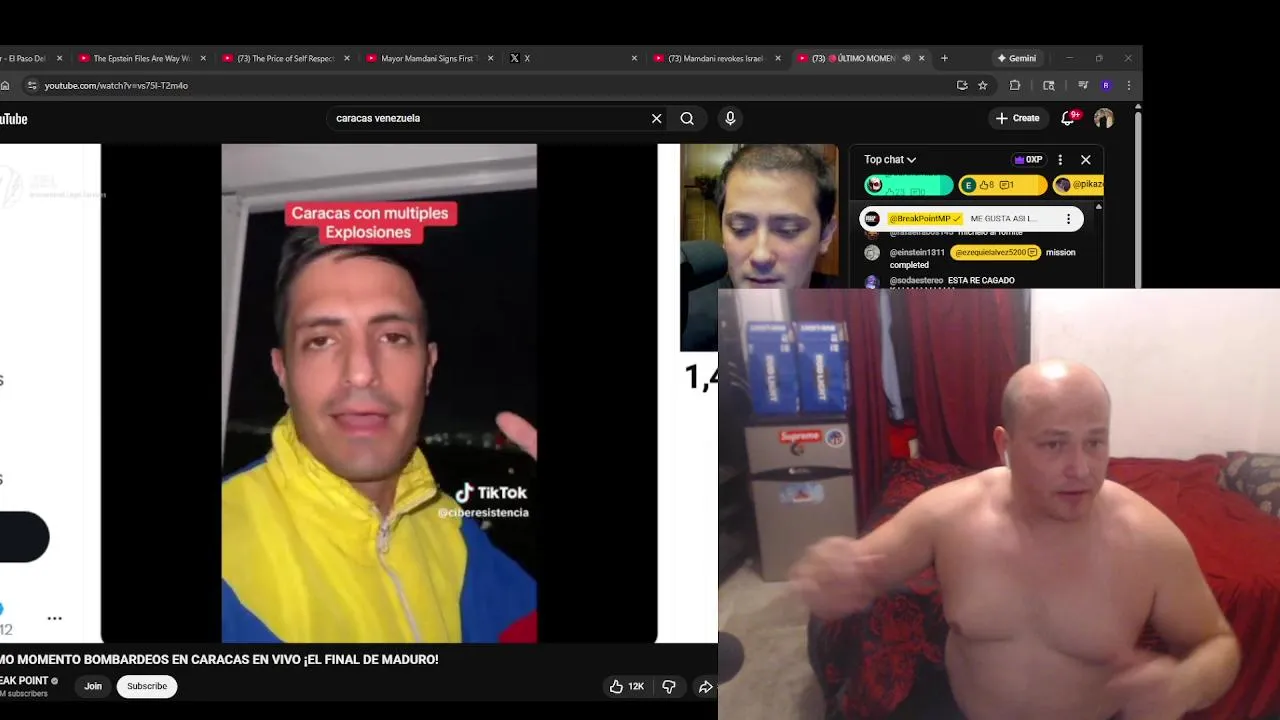The height and width of the screenshot is (720, 1280).
Task: Share the video with the arrow icon
Action: coord(705,686)
